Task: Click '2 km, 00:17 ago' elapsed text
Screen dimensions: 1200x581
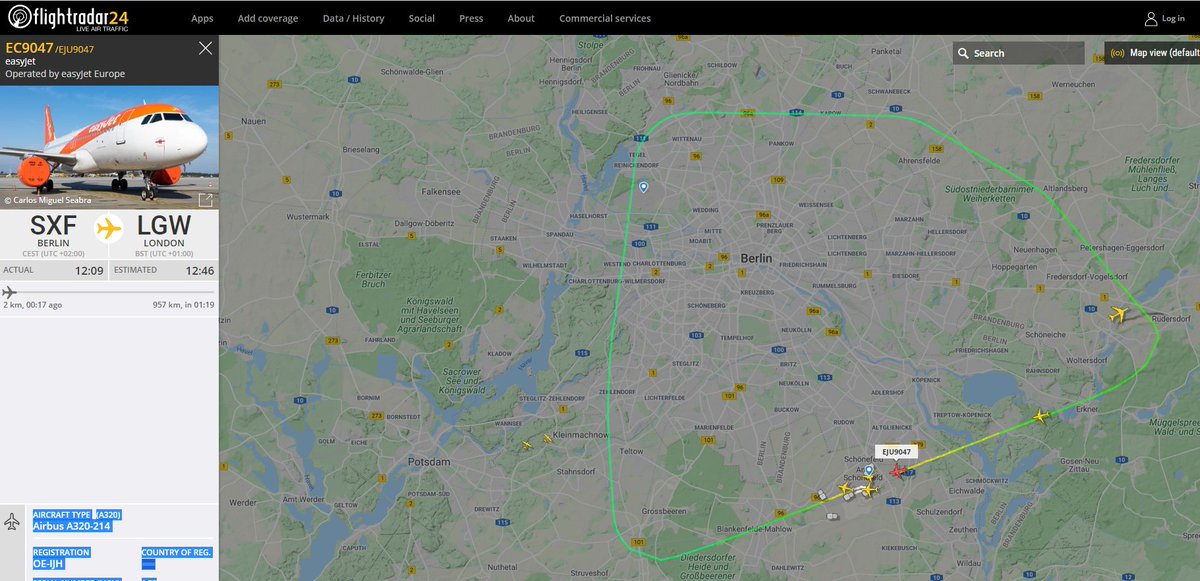Action: pos(33,305)
